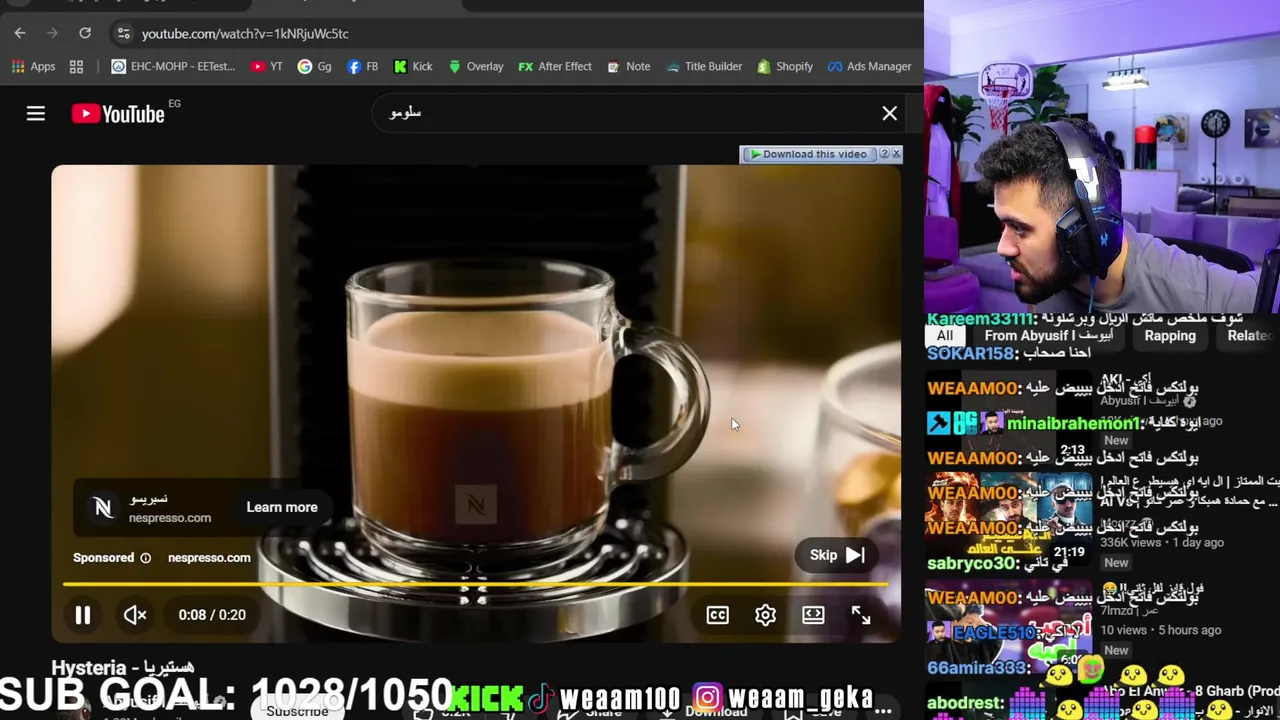Switch to theater mode
The width and height of the screenshot is (1280, 720).
click(813, 615)
